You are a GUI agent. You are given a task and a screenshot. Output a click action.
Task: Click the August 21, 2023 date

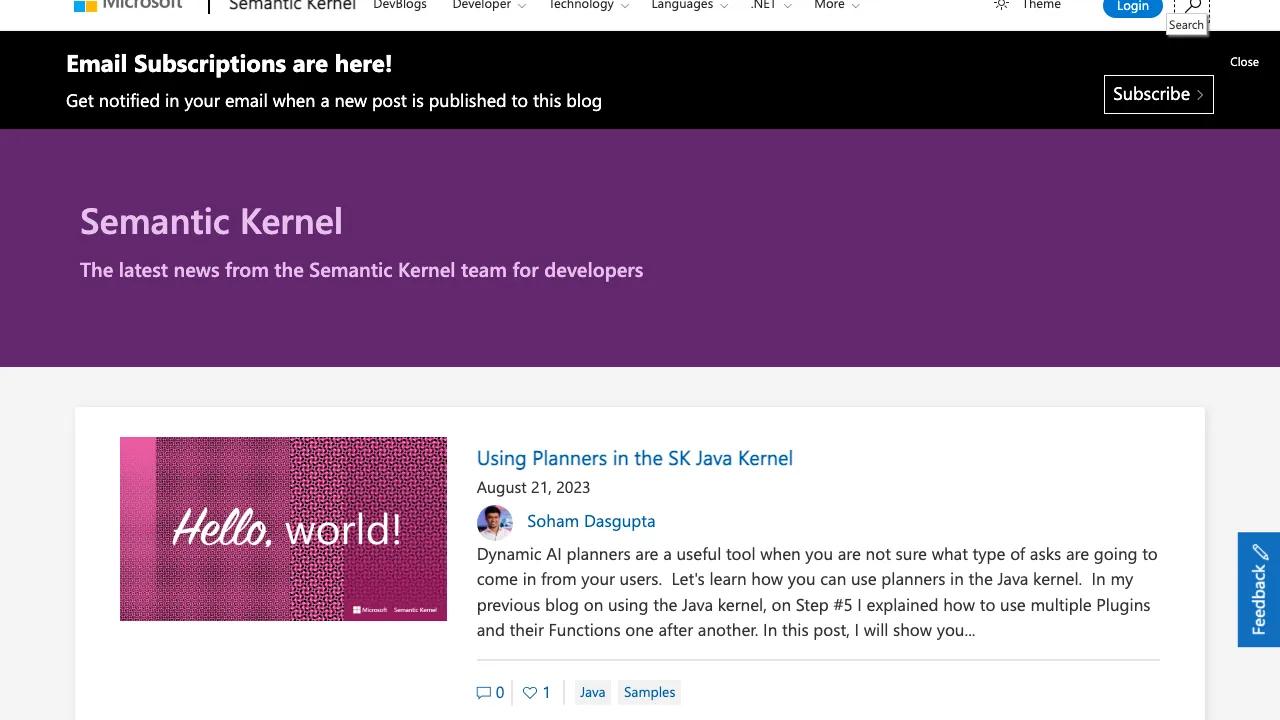pyautogui.click(x=534, y=487)
